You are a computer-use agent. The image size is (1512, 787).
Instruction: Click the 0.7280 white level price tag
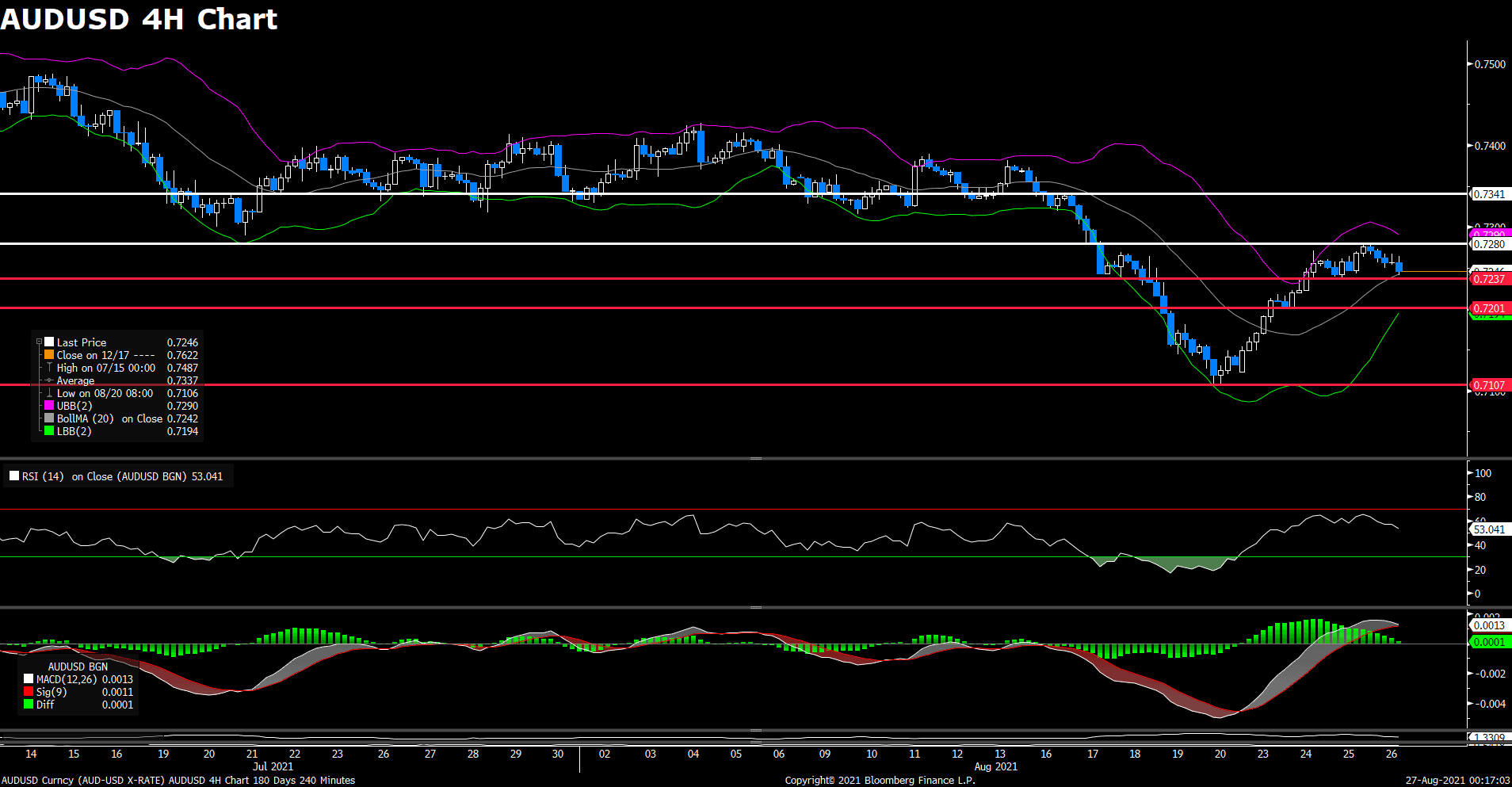1490,244
